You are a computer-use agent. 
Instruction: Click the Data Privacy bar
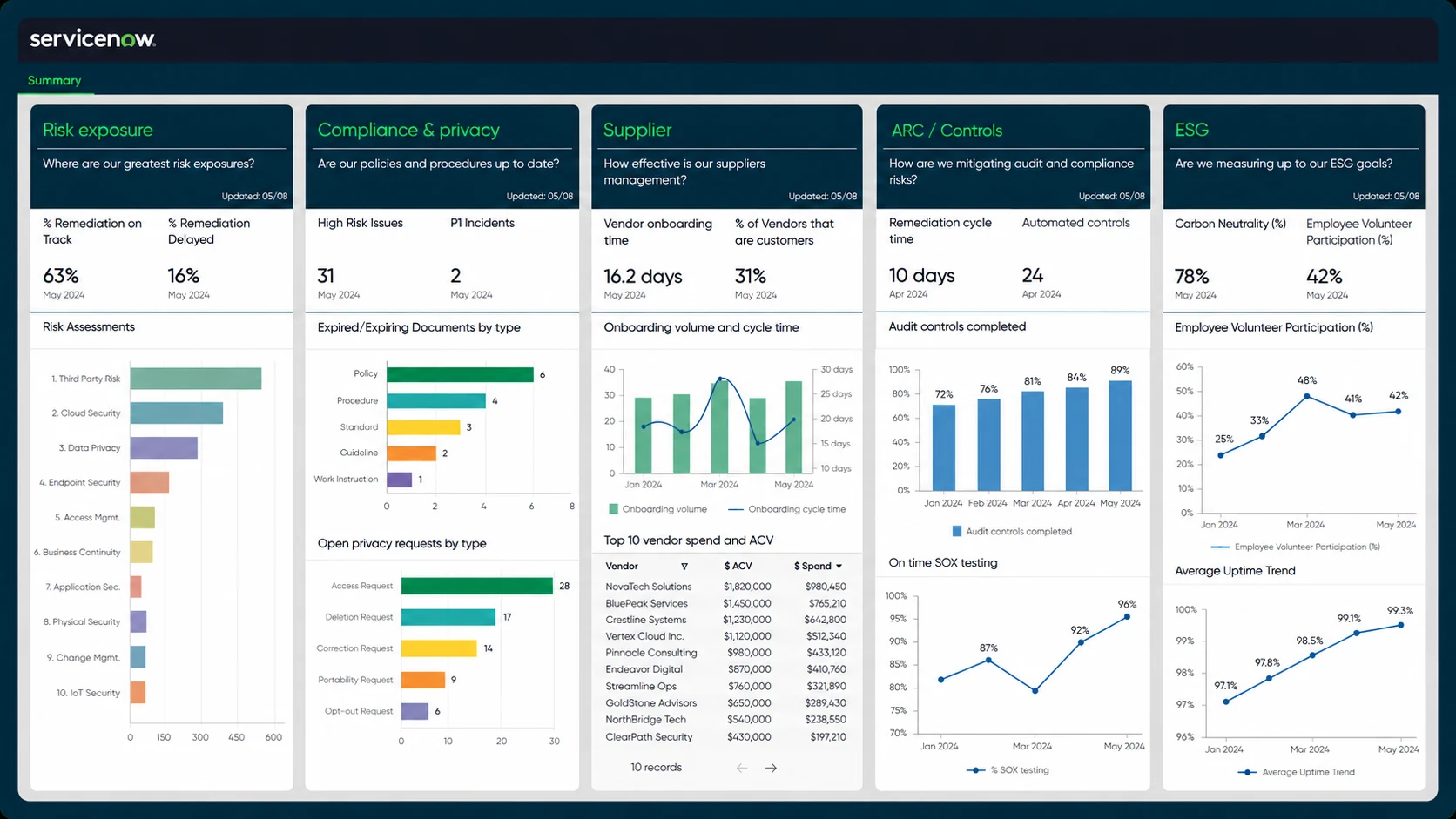click(x=164, y=447)
